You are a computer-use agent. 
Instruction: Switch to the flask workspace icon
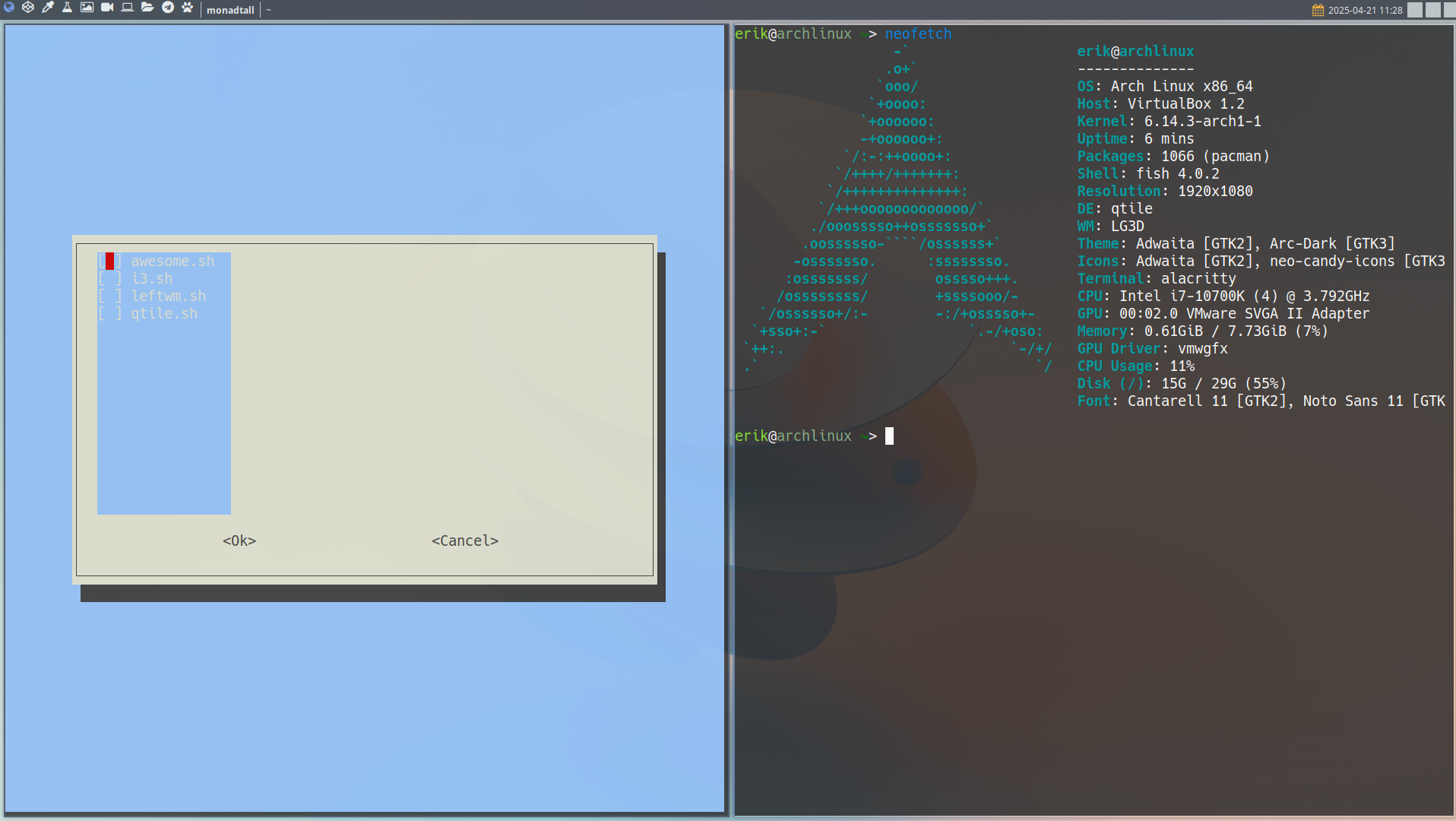click(68, 8)
